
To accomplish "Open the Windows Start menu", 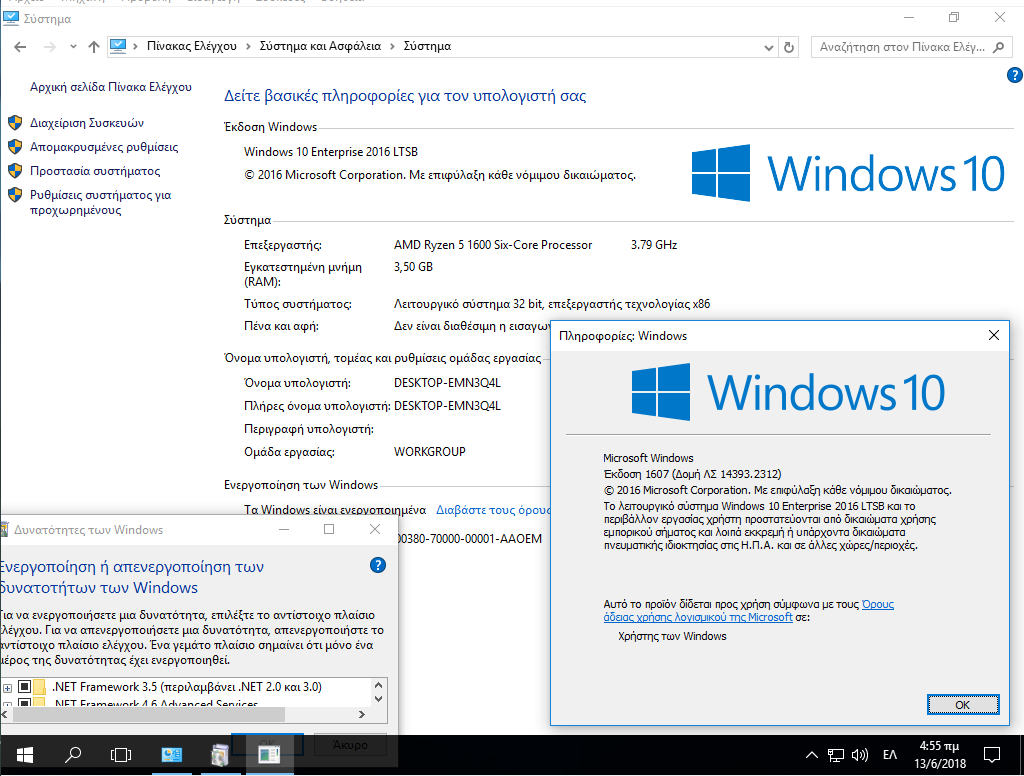I will coord(24,756).
